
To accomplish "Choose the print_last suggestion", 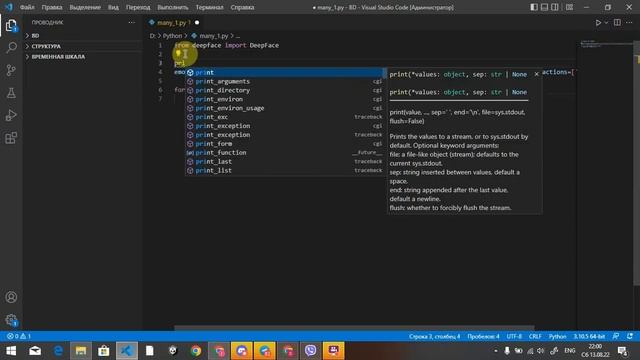I will [284, 162].
